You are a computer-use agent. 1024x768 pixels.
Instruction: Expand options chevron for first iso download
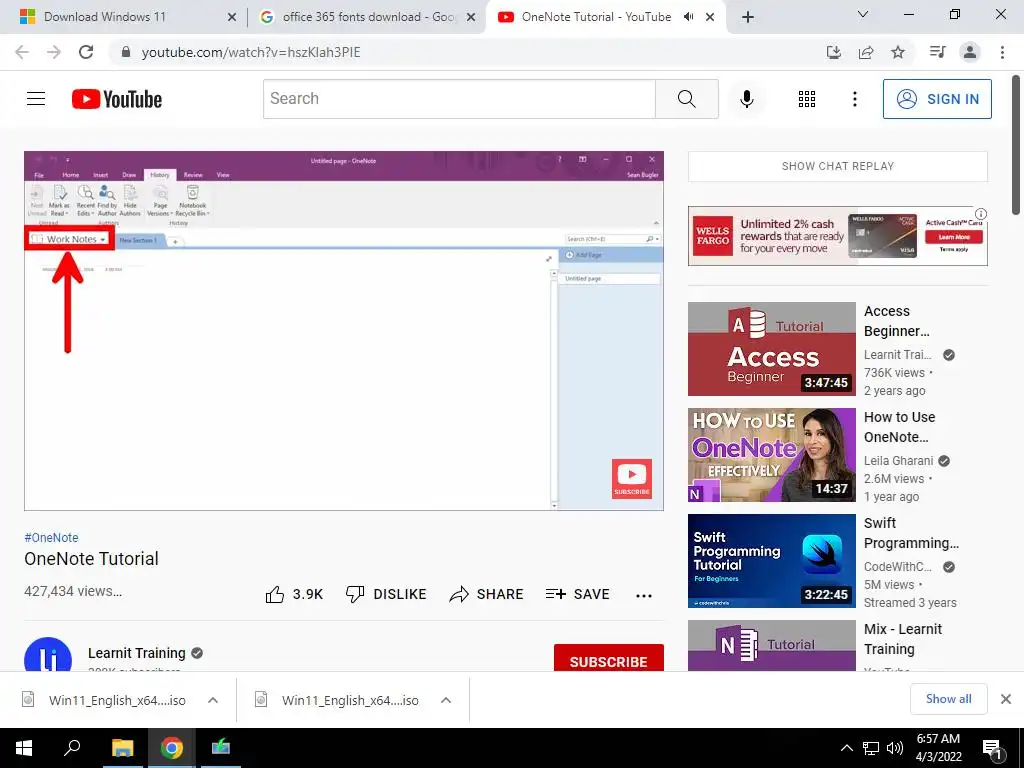click(213, 700)
